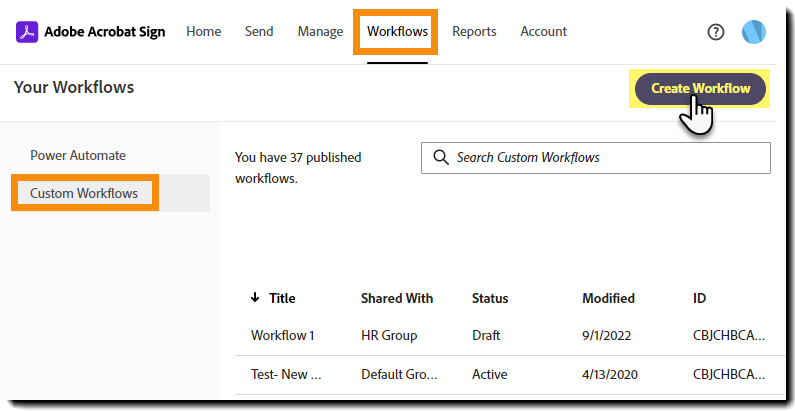Viewport: 795px width, 411px height.
Task: Sort by the Modified column header
Action: (x=608, y=298)
